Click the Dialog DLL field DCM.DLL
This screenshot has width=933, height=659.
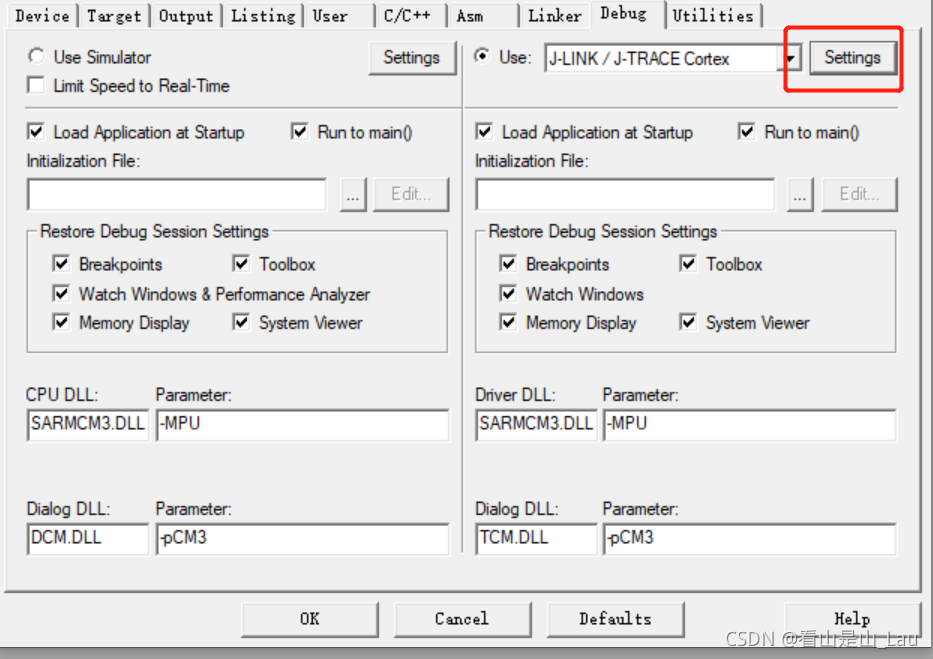[x=88, y=538]
